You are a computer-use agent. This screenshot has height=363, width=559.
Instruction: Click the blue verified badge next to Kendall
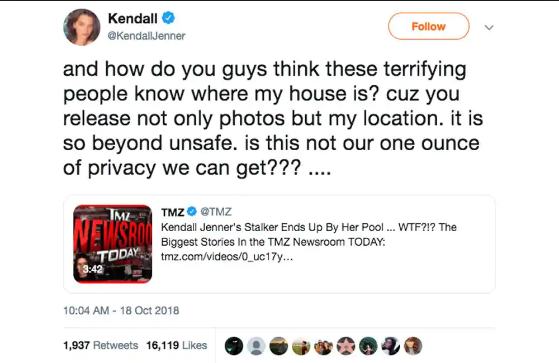pos(168,17)
